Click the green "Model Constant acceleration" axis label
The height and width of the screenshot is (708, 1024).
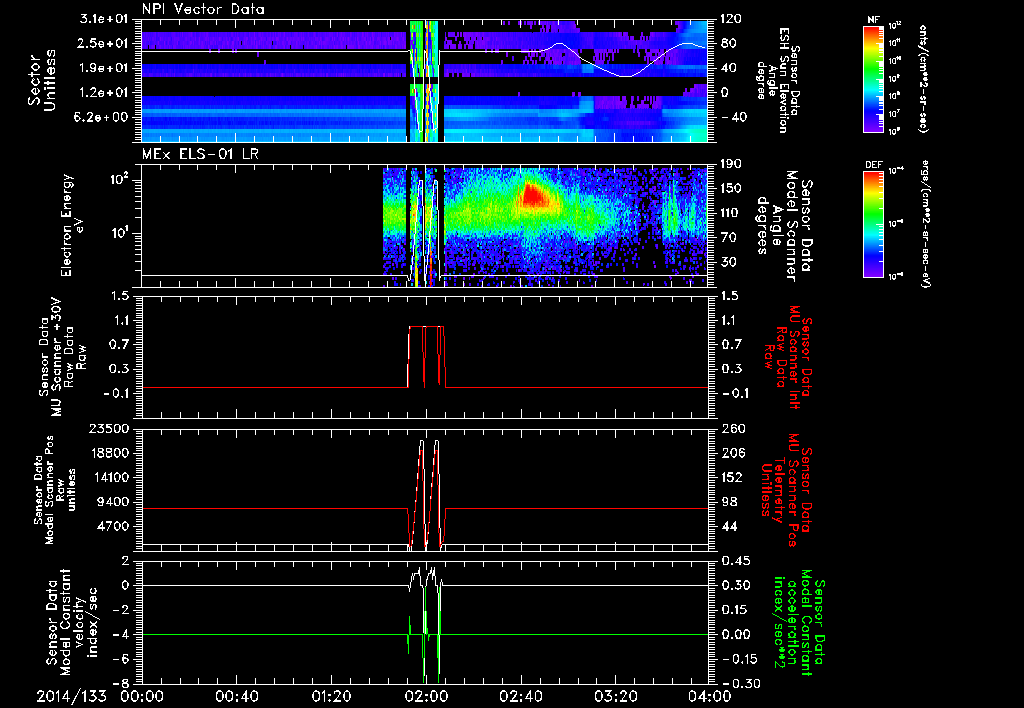797,622
